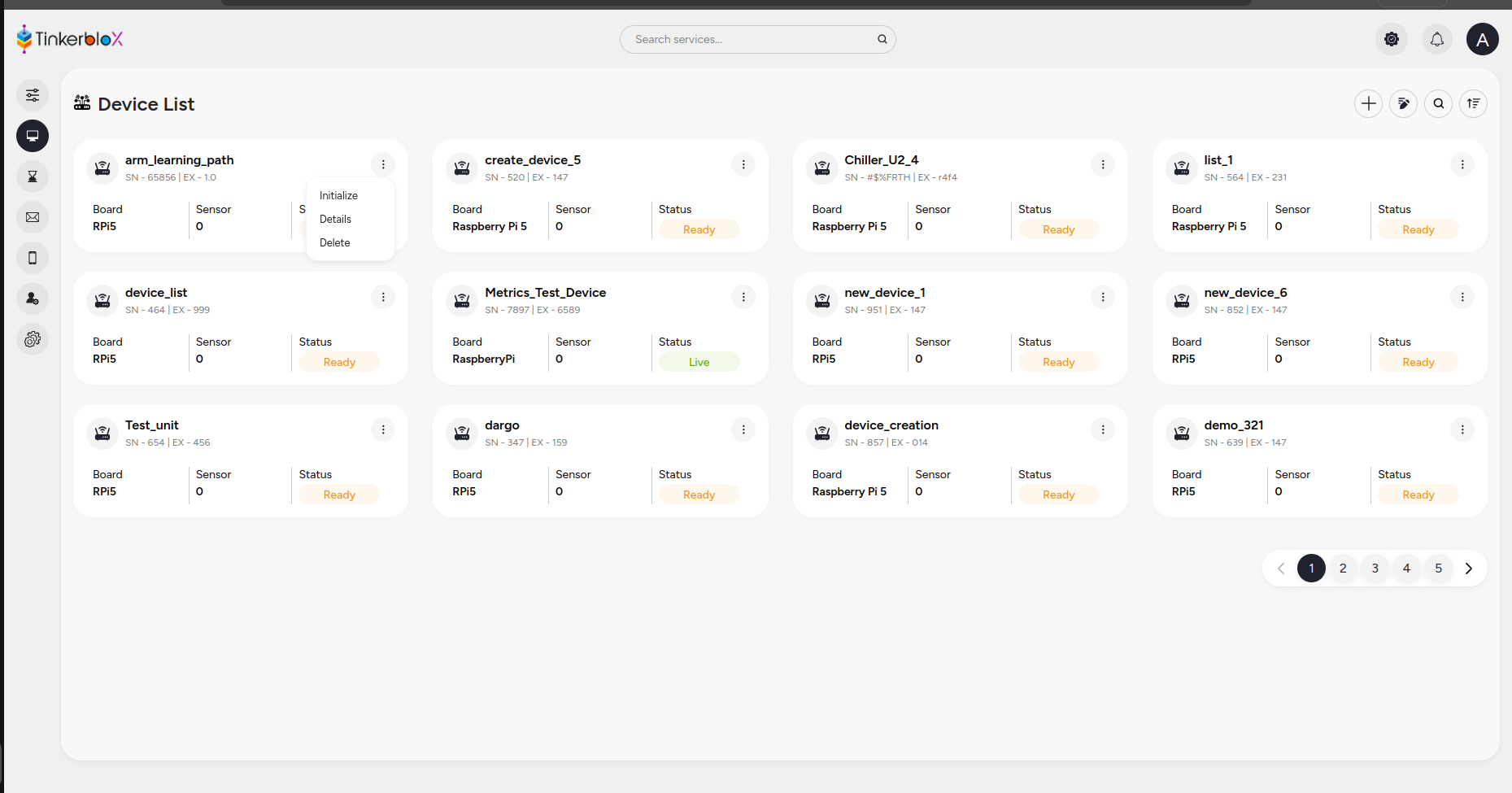Click serial text SN - 639 | EX - 147
The image size is (1512, 793).
pos(1245,442)
